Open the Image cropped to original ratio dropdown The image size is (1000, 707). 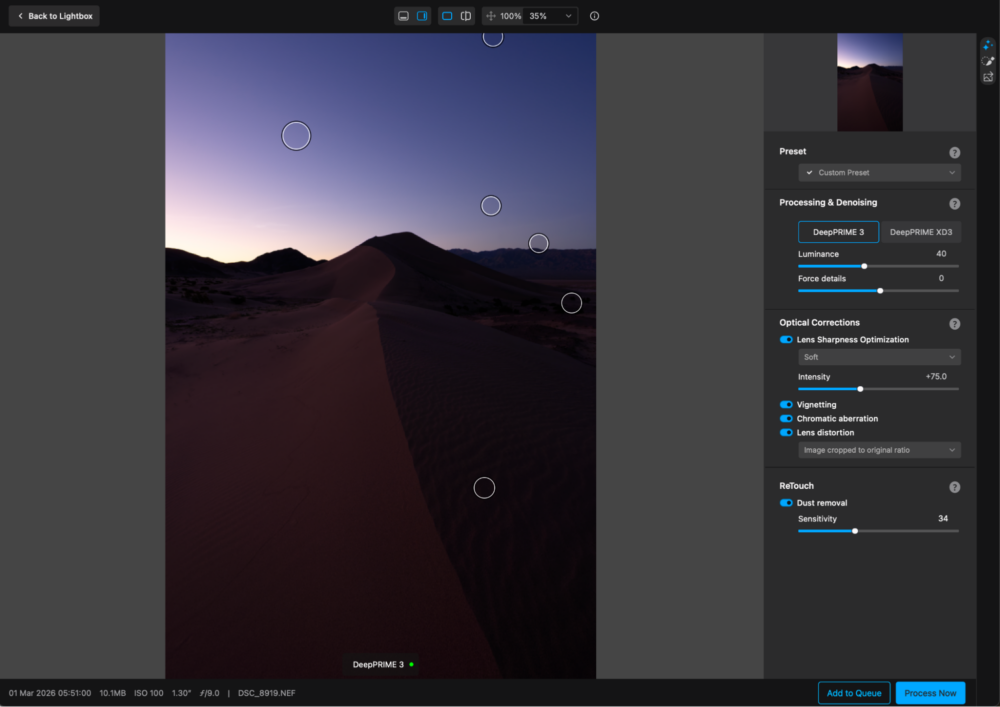tap(879, 450)
